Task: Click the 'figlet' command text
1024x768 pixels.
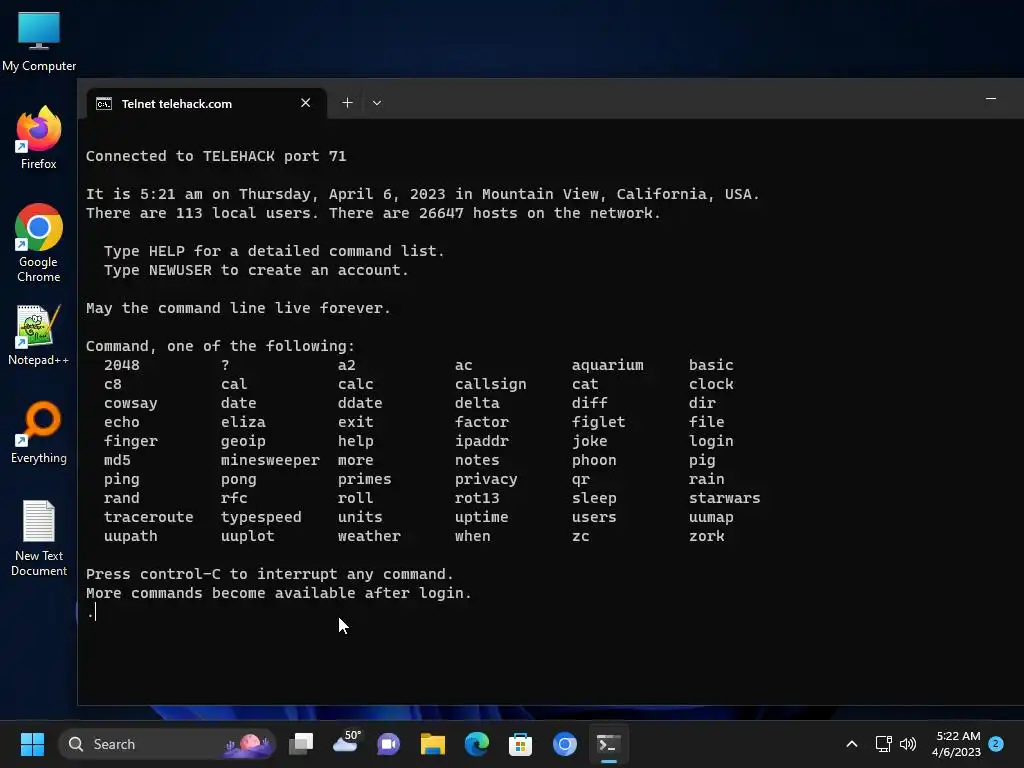Action: pos(598,423)
